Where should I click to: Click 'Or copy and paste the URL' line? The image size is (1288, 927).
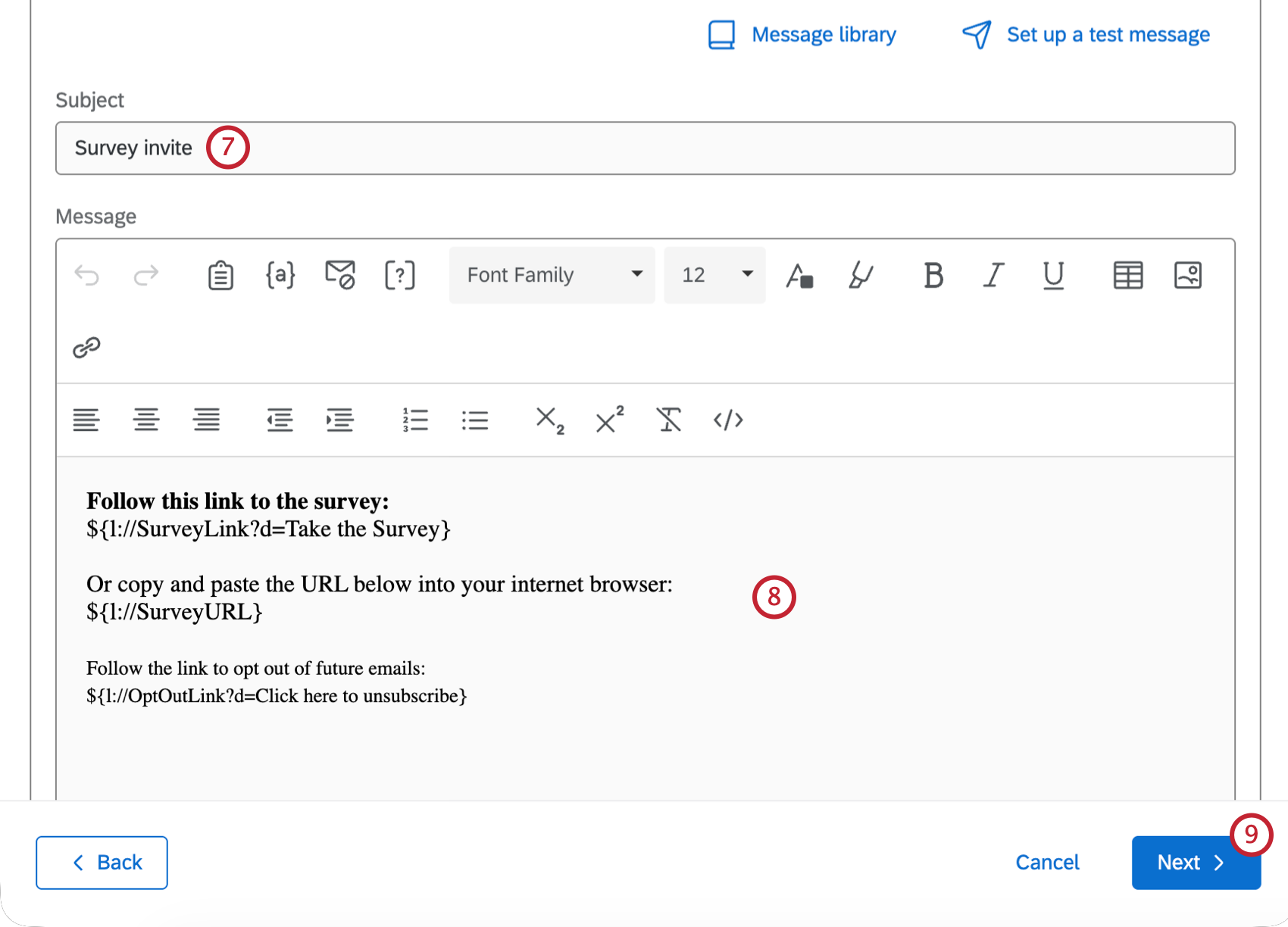pyautogui.click(x=380, y=585)
